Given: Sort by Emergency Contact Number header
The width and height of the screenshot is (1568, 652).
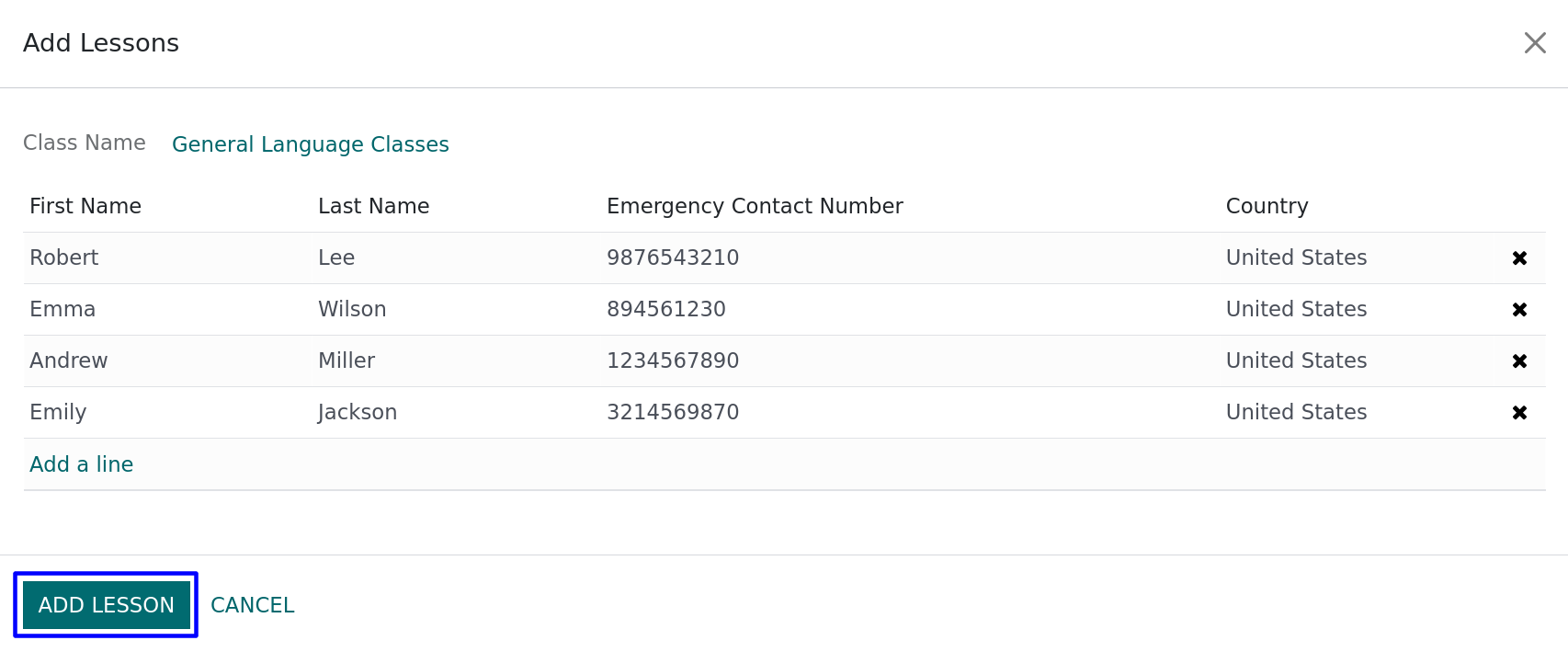Looking at the screenshot, I should point(755,206).
